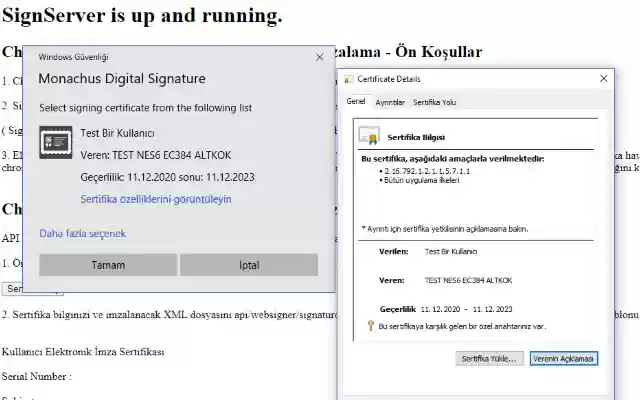Viewport: 640px width, 400px height.
Task: Open the Daha fazla seçenek link
Action: (82, 233)
